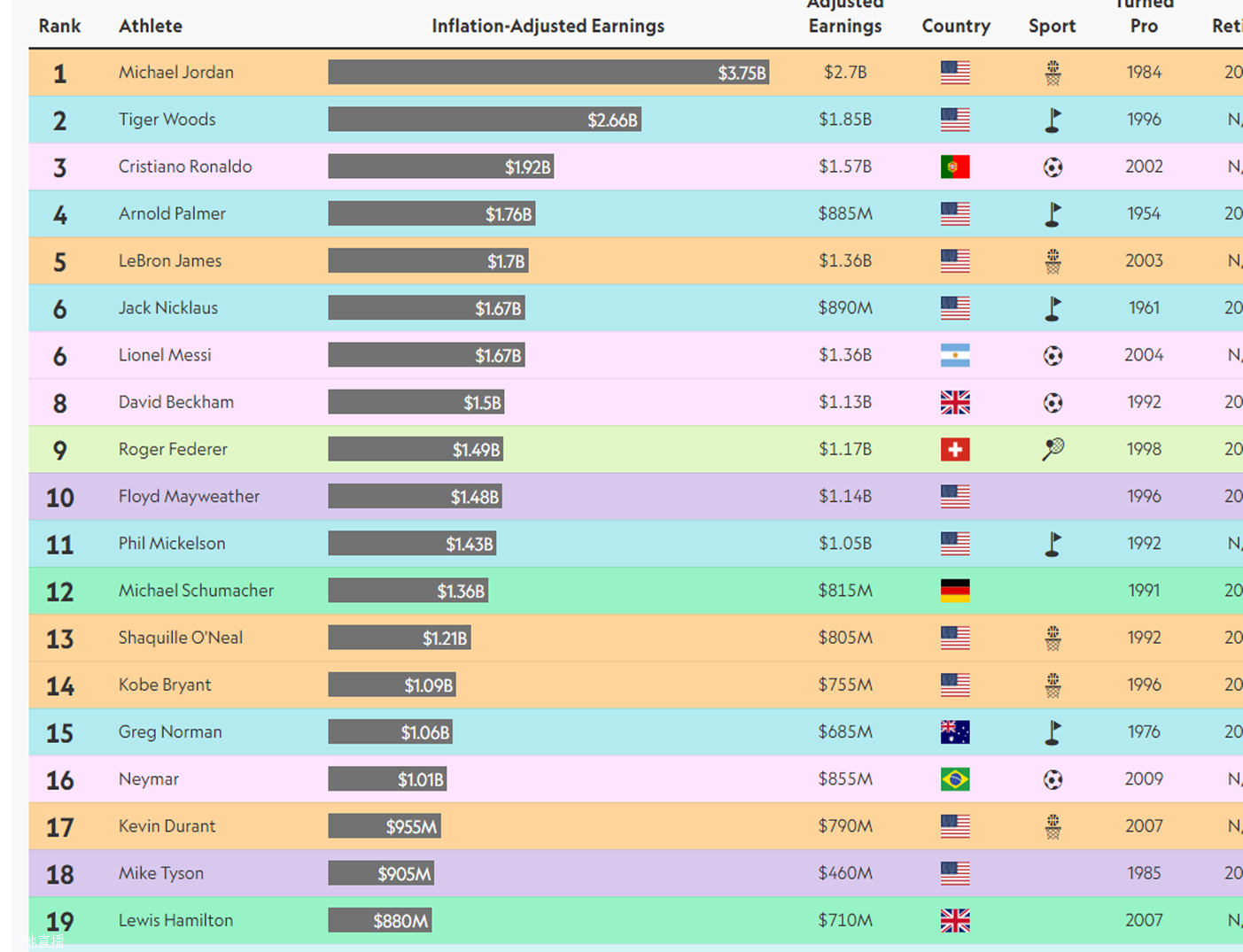The image size is (1243, 952).
Task: Click the $880M bar for Lewis Hamilton
Action: (x=380, y=920)
